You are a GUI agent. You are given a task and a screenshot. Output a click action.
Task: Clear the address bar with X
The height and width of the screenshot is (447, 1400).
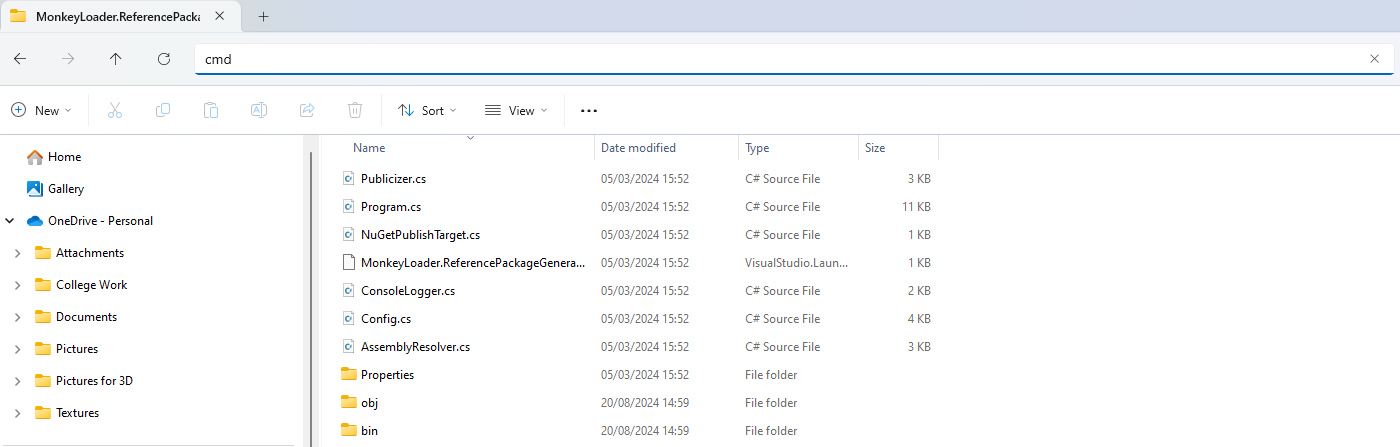pos(1374,59)
